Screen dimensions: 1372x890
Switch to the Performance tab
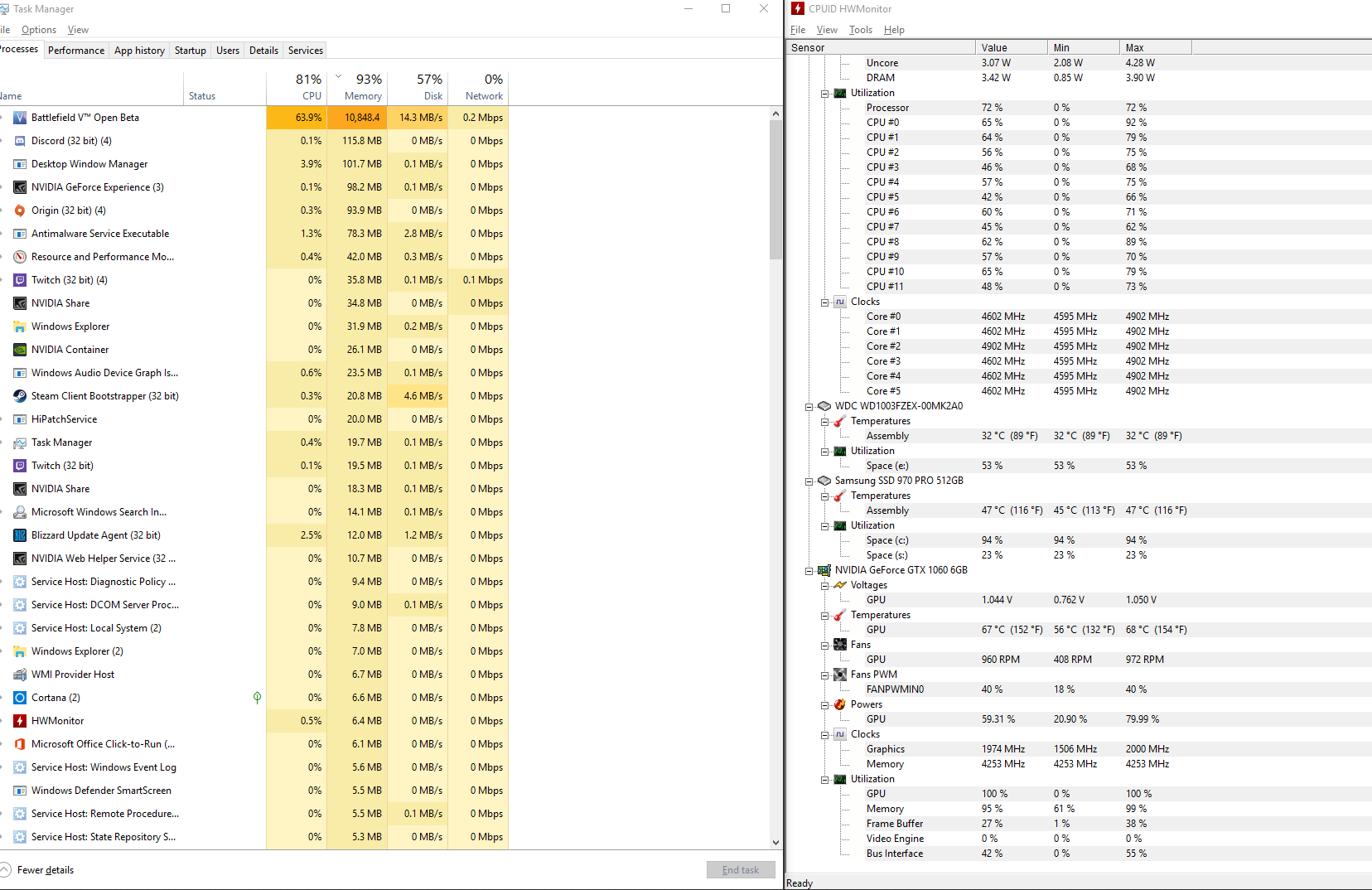pos(76,51)
